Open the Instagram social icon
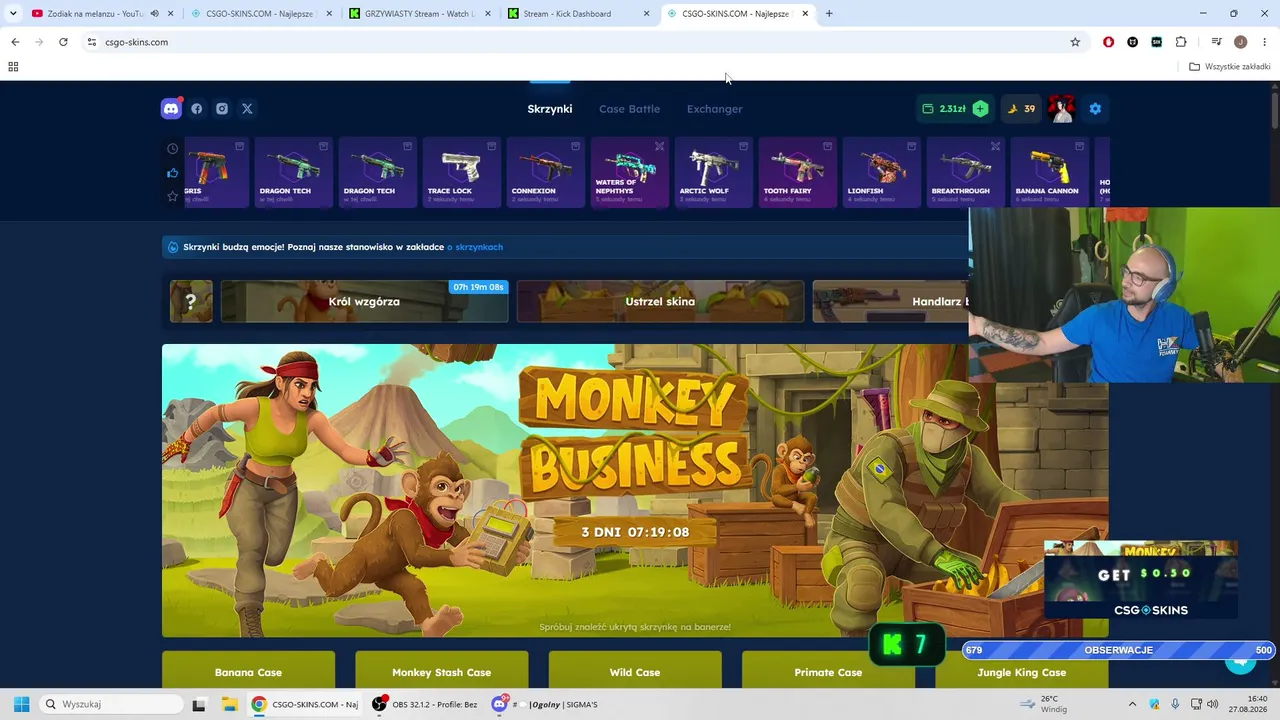Viewport: 1280px width, 720px height. 222,109
